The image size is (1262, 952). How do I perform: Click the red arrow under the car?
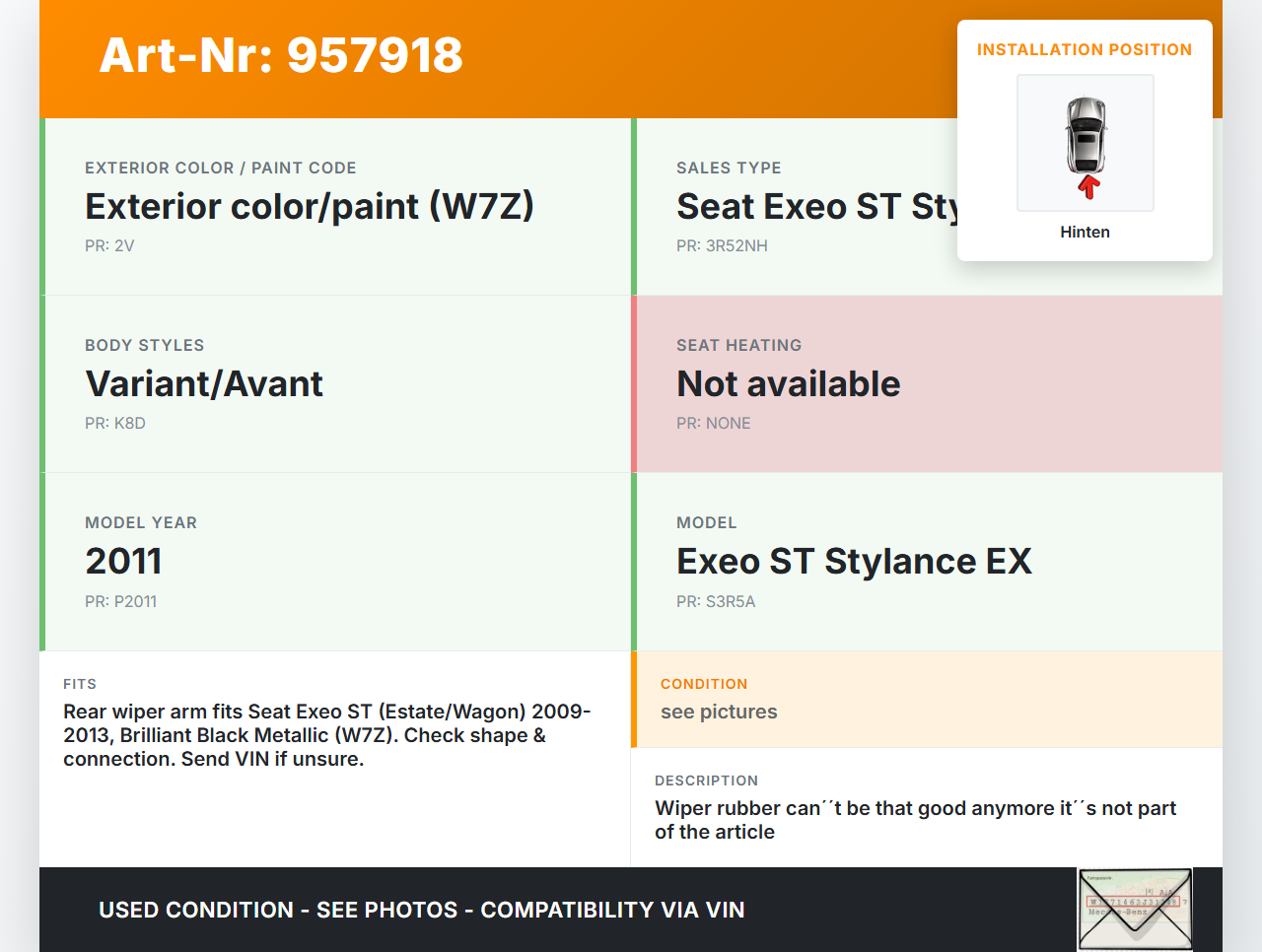coord(1088,187)
